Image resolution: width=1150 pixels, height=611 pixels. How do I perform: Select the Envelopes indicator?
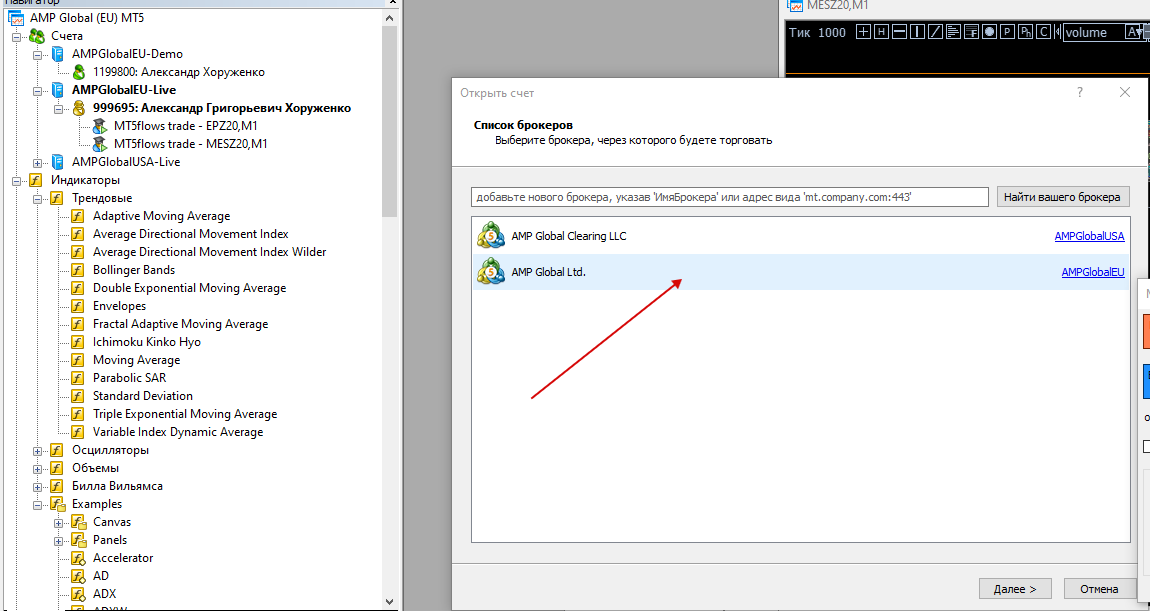(120, 306)
